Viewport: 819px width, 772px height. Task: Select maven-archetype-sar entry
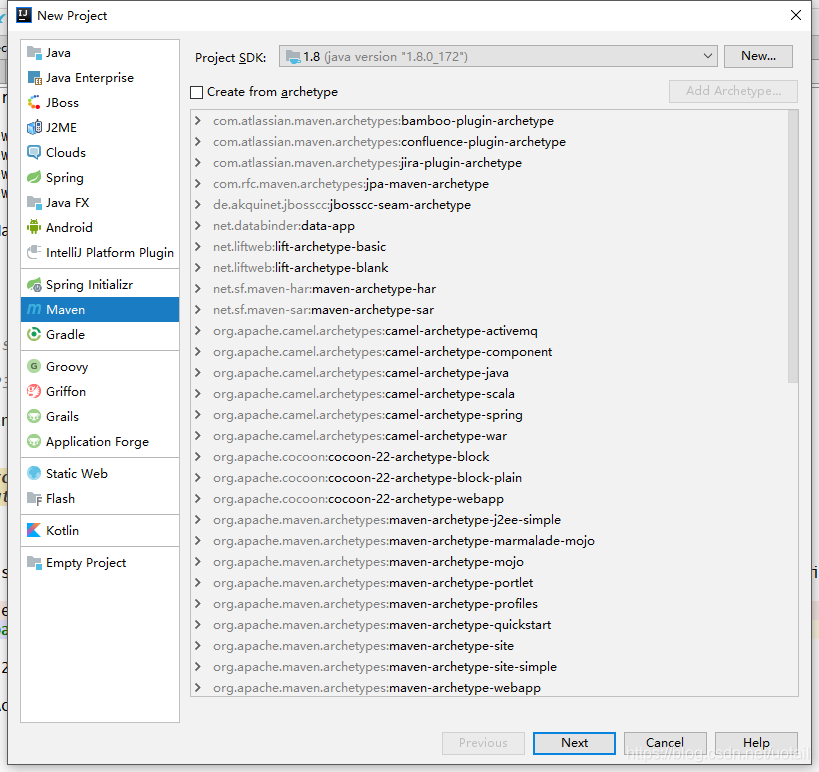489,310
